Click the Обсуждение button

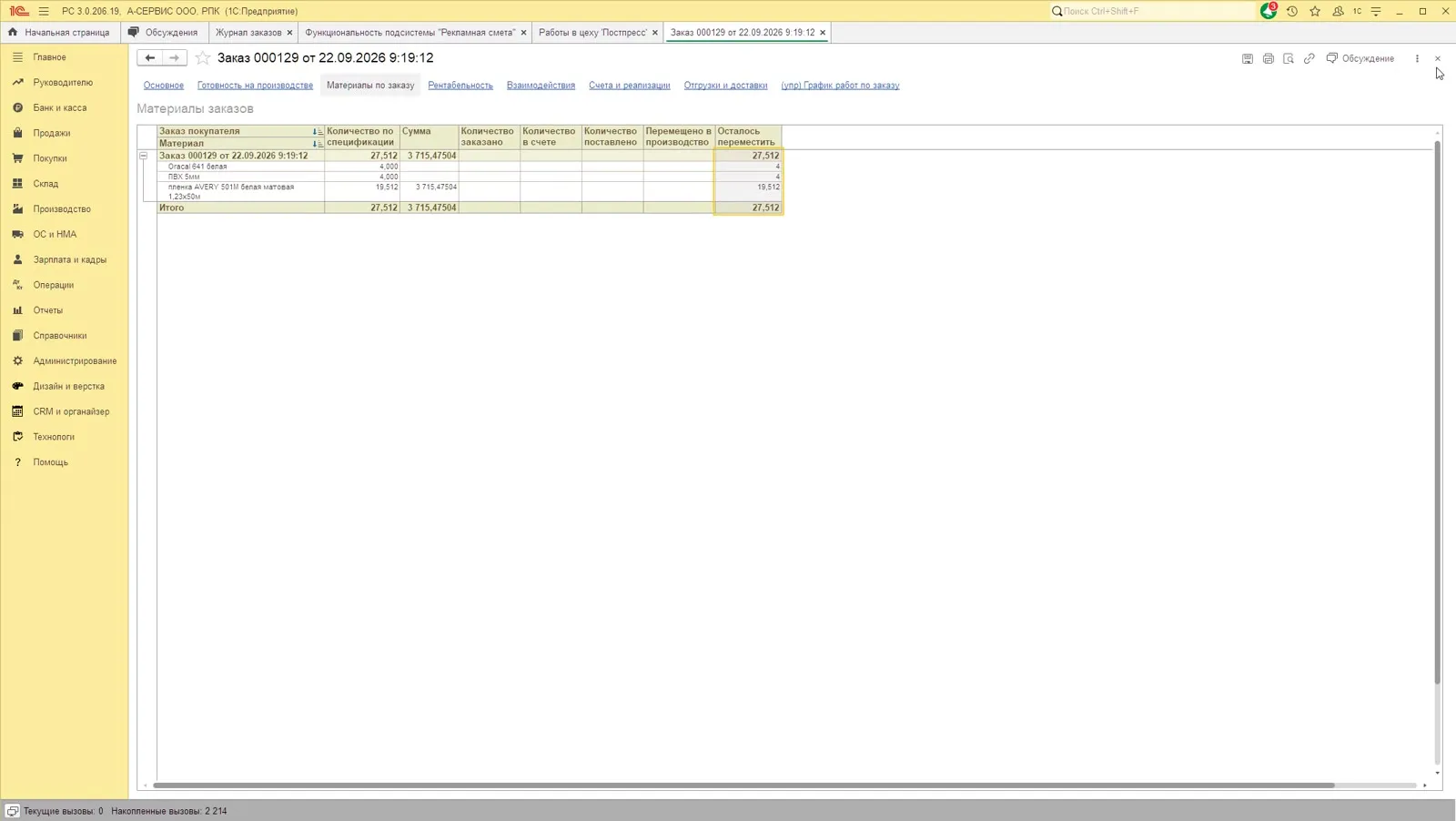point(1360,58)
